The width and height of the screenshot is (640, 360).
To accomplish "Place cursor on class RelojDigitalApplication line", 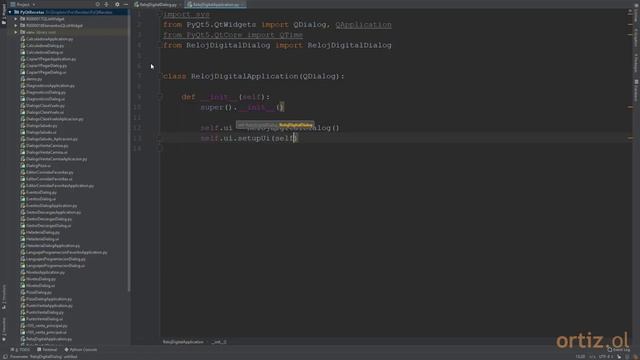I will (253, 76).
